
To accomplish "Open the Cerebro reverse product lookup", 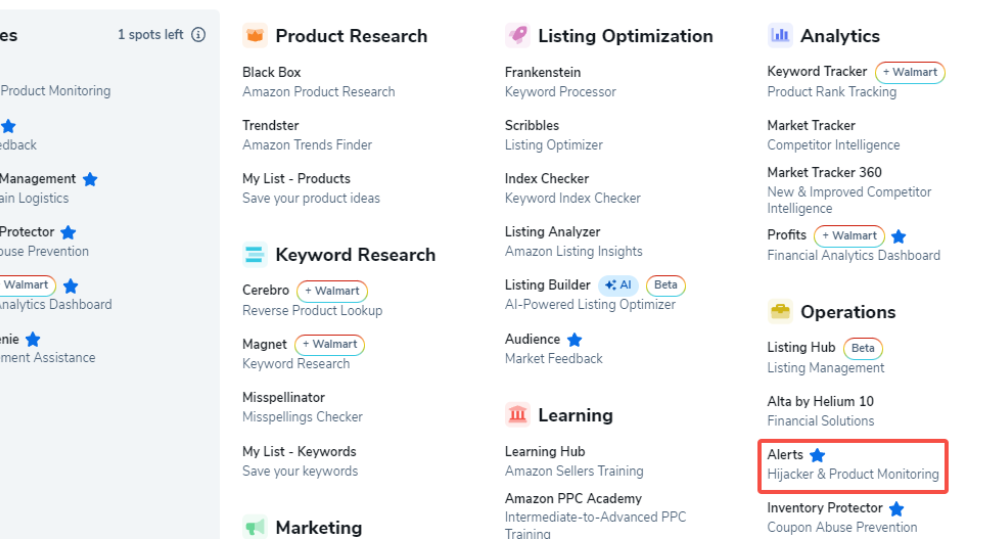I will pos(265,290).
